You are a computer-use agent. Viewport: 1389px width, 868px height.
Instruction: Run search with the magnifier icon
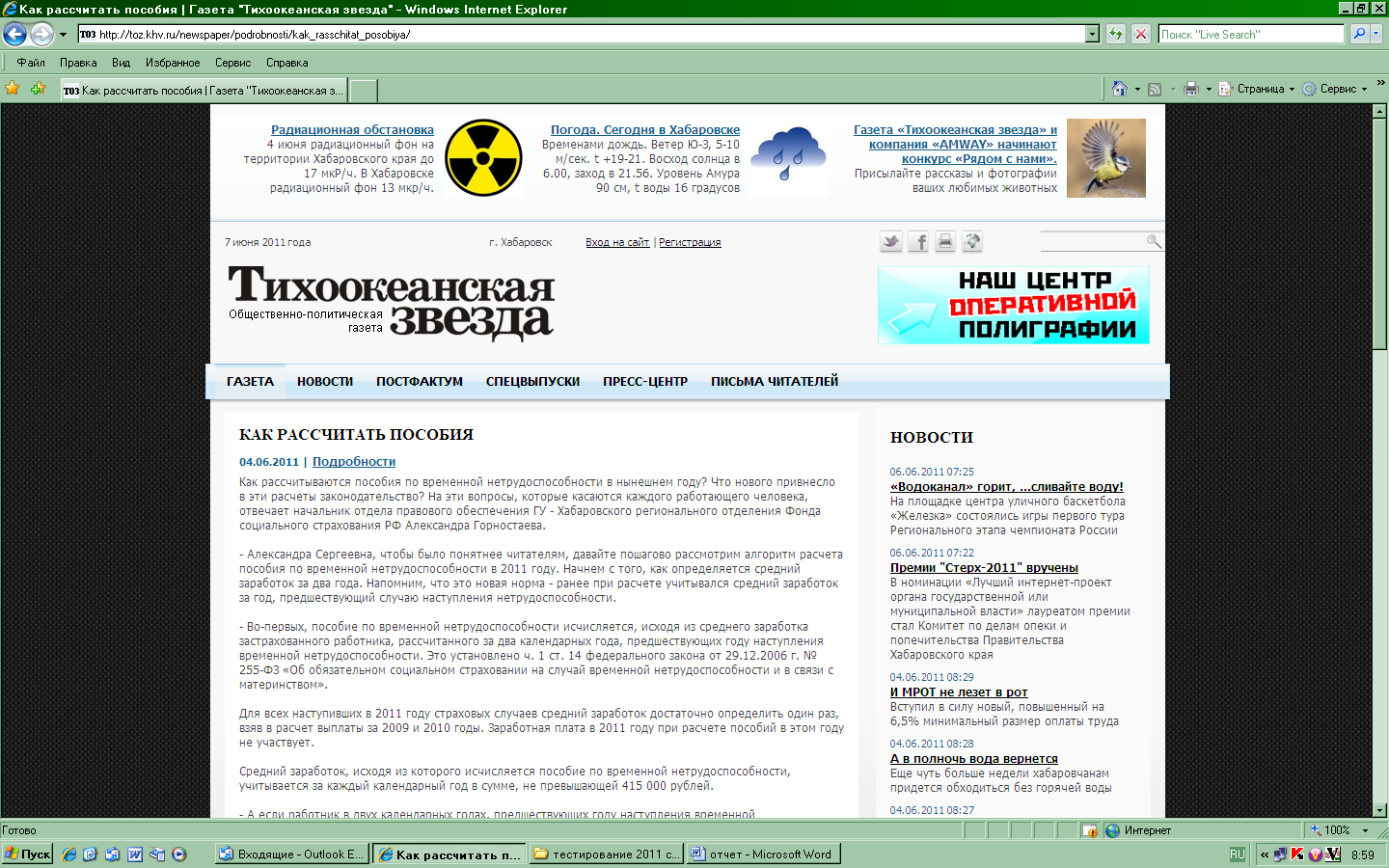[1359, 34]
